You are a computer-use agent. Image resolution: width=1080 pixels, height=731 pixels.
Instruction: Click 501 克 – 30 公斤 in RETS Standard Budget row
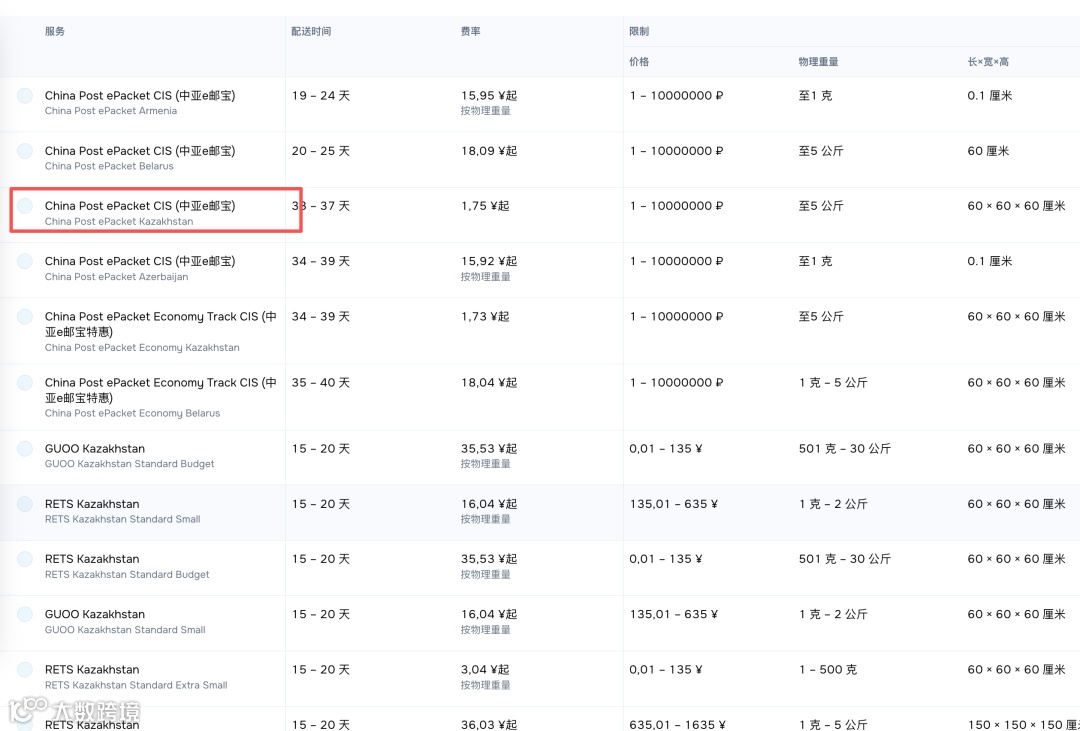pyautogui.click(x=844, y=559)
